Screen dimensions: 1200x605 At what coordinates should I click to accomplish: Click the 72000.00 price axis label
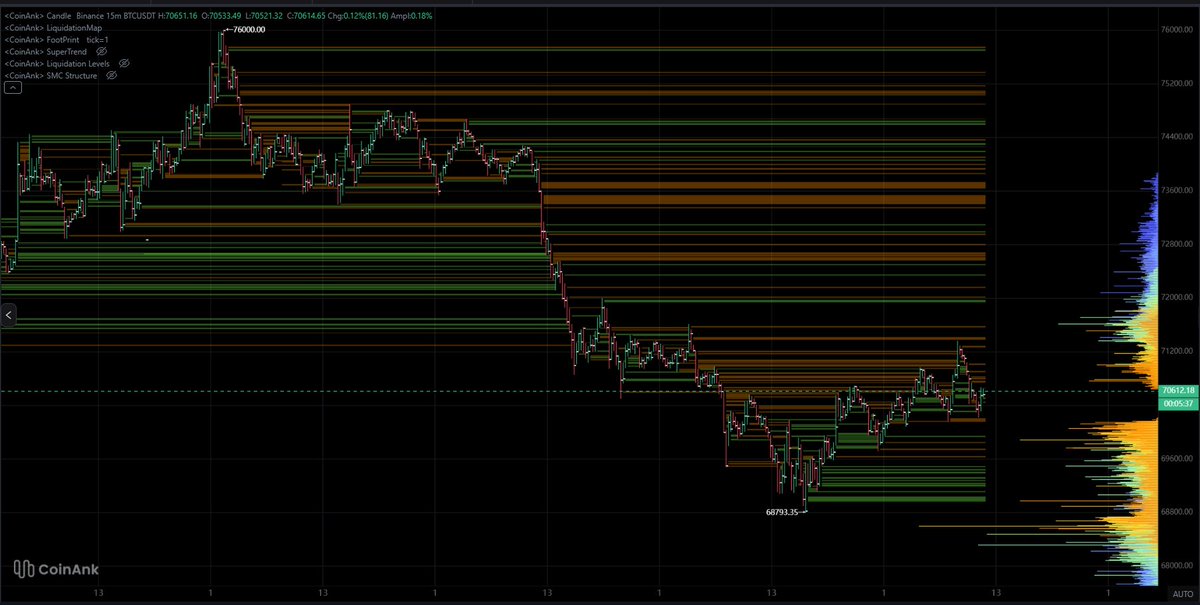(x=1176, y=298)
